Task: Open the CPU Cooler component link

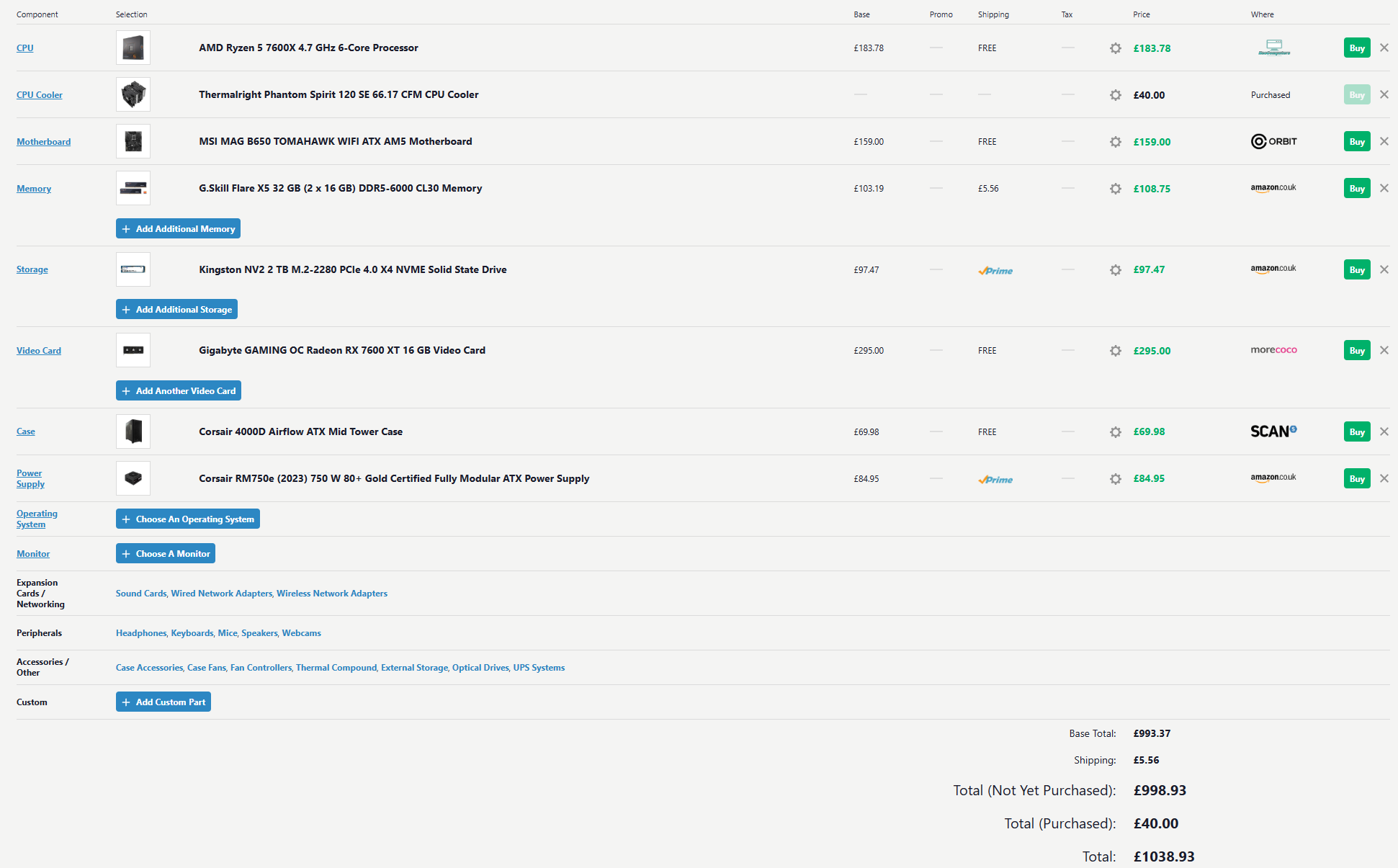Action: (x=40, y=95)
